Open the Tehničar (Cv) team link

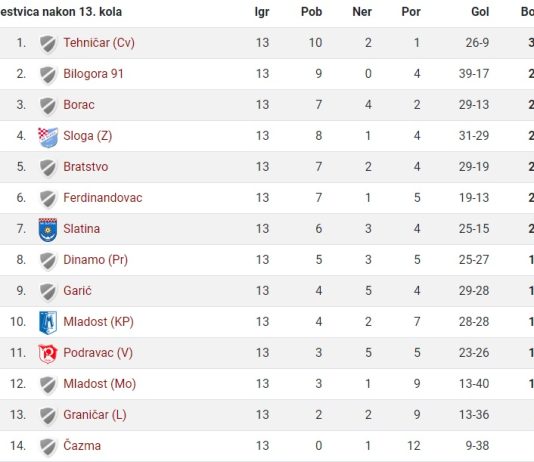[x=99, y=43]
